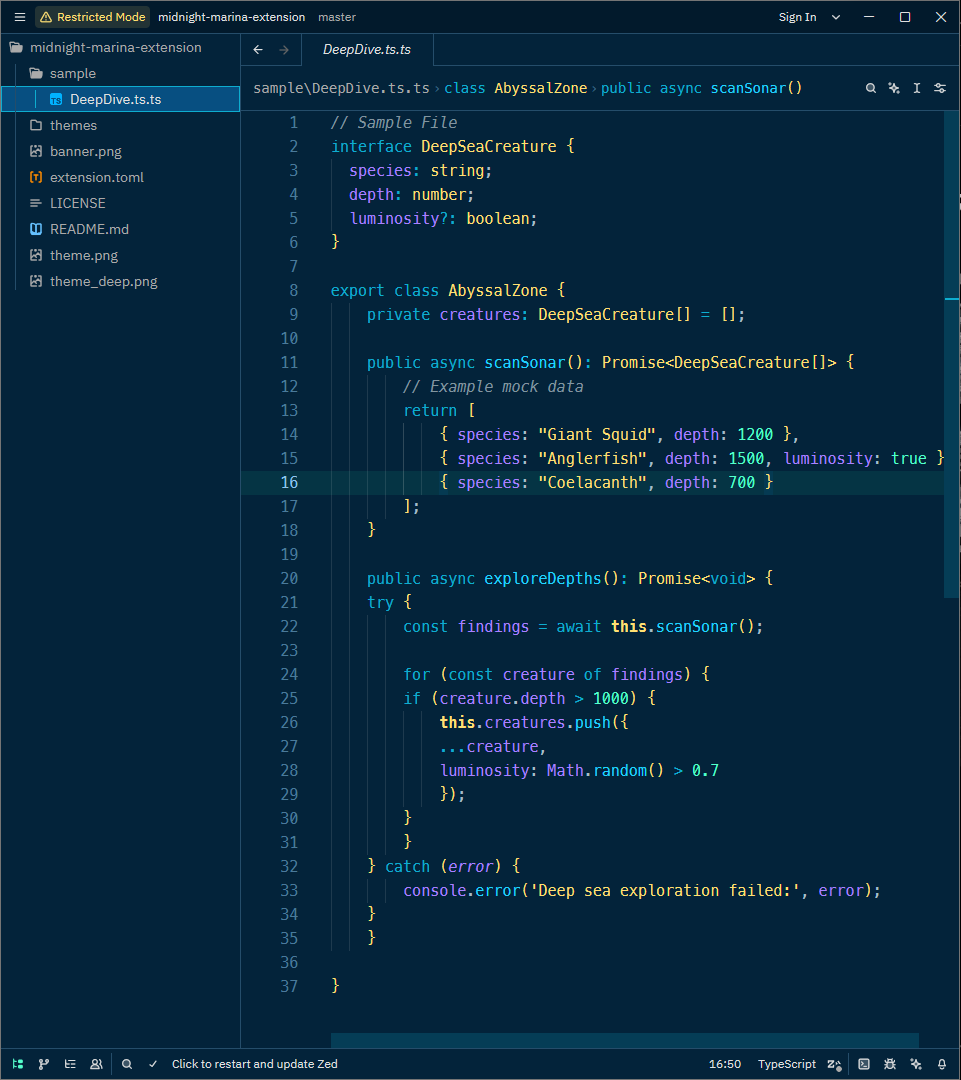Click the exploreDepths() method name

(x=543, y=579)
